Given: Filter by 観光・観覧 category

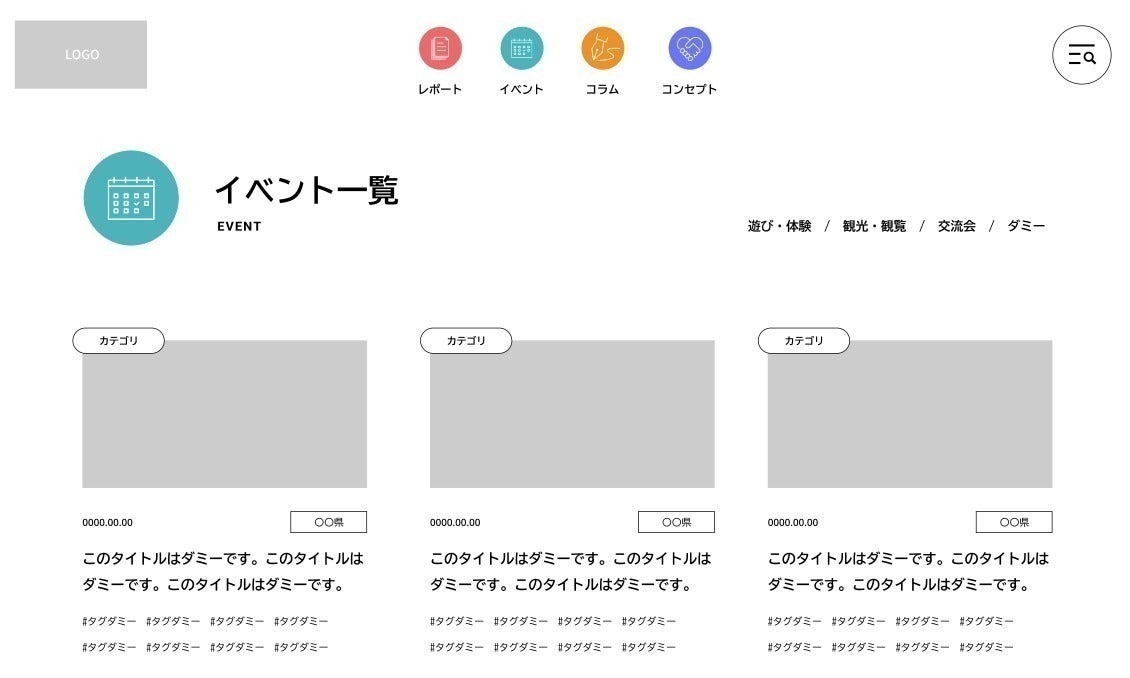Looking at the screenshot, I should pyautogui.click(x=874, y=226).
